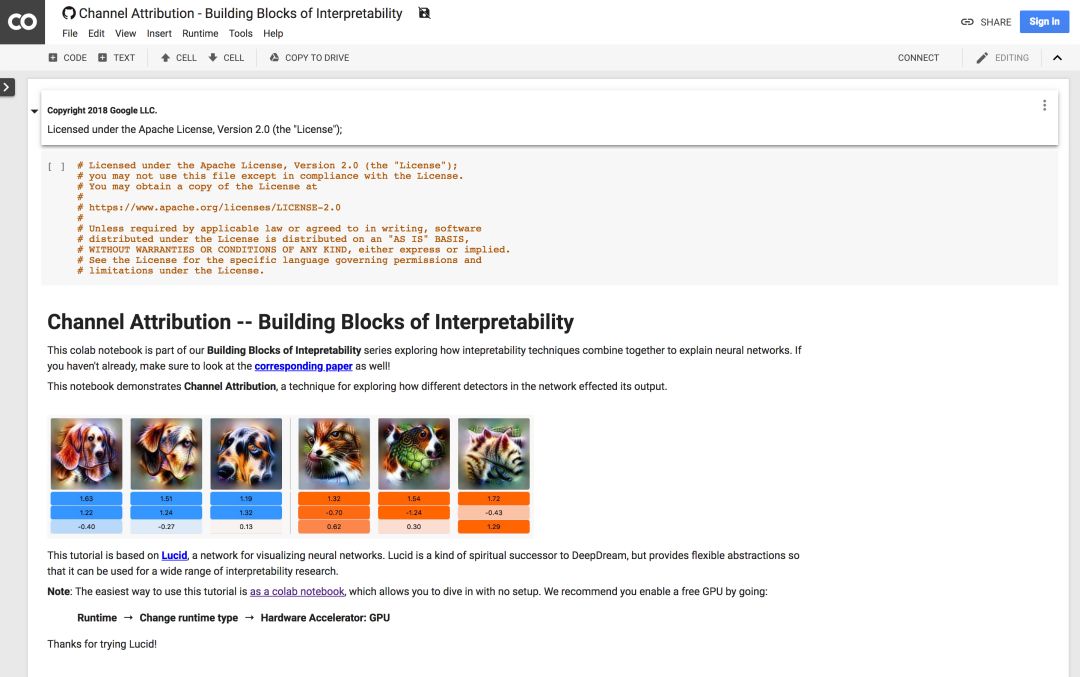Viewport: 1080px width, 677px height.
Task: Open the Tools menu
Action: [x=241, y=33]
